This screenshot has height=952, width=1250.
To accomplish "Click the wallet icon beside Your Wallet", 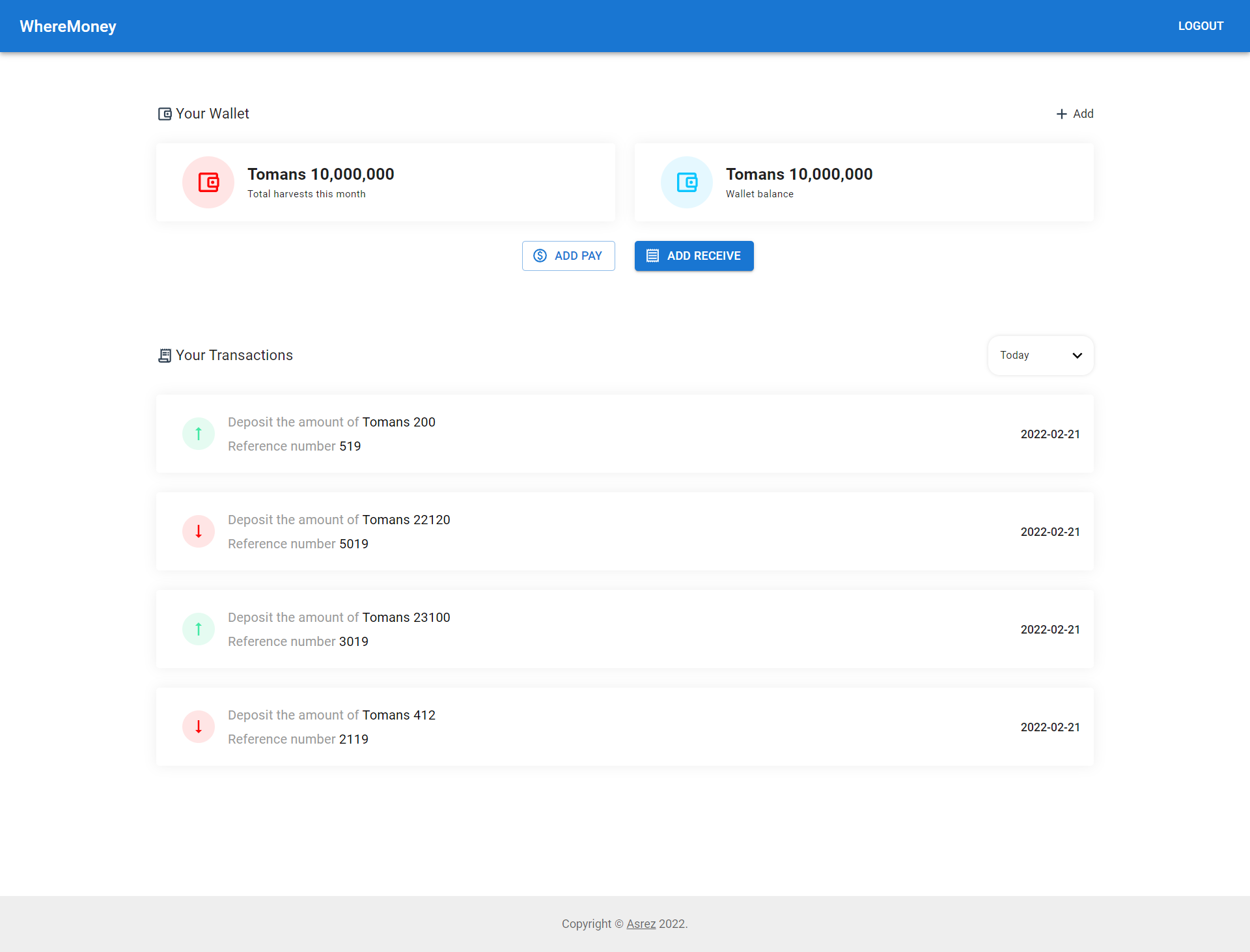I will (x=165, y=114).
